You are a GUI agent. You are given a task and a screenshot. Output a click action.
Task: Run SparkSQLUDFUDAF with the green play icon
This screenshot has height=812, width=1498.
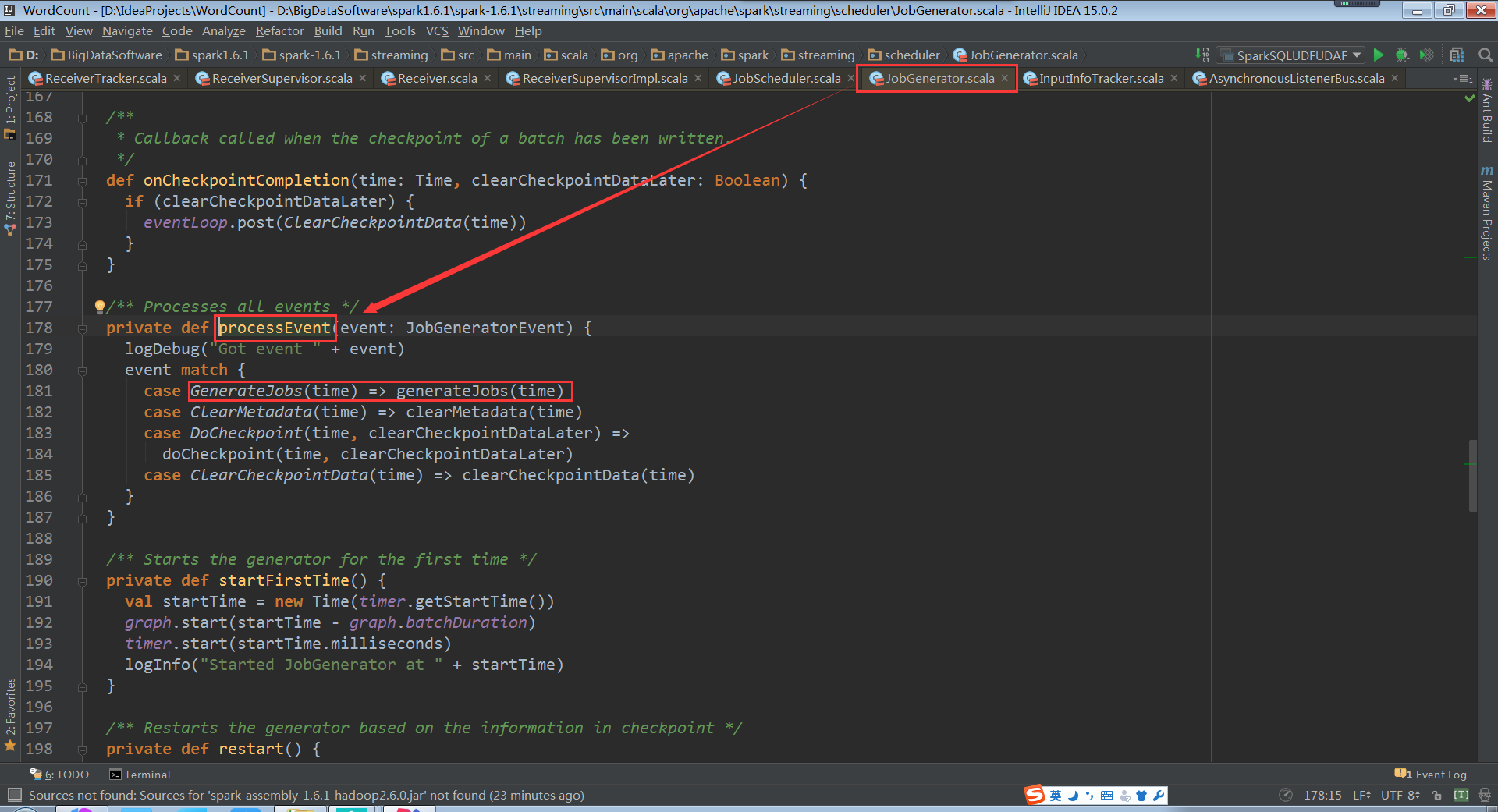[x=1379, y=55]
